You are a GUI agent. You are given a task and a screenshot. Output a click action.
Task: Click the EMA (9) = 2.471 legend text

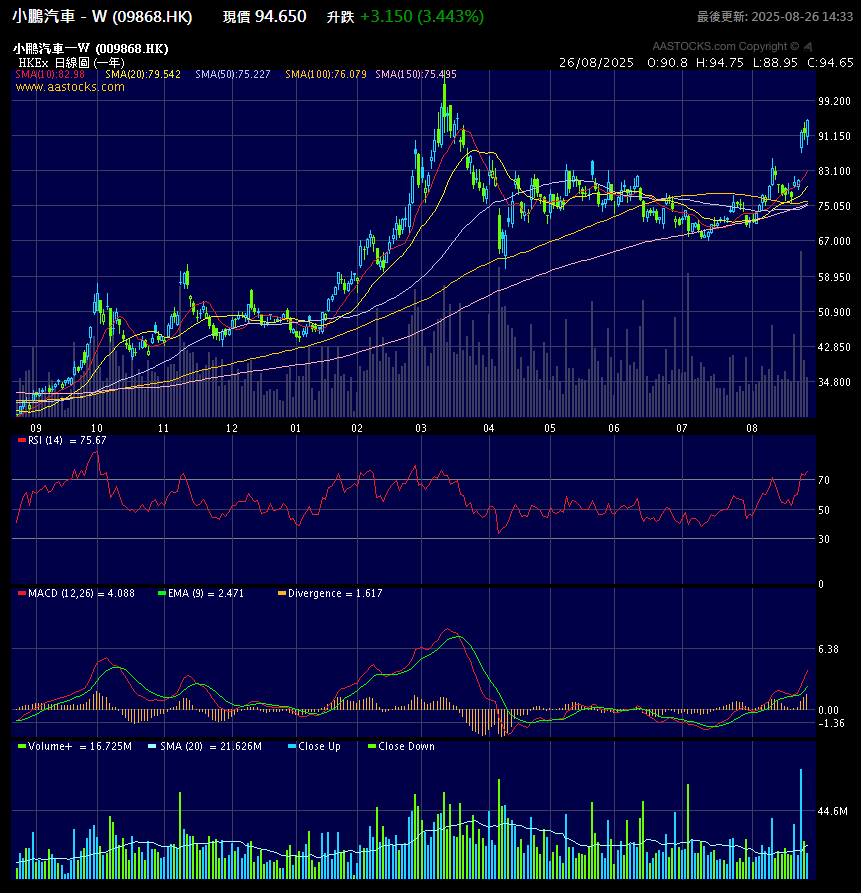(206, 593)
